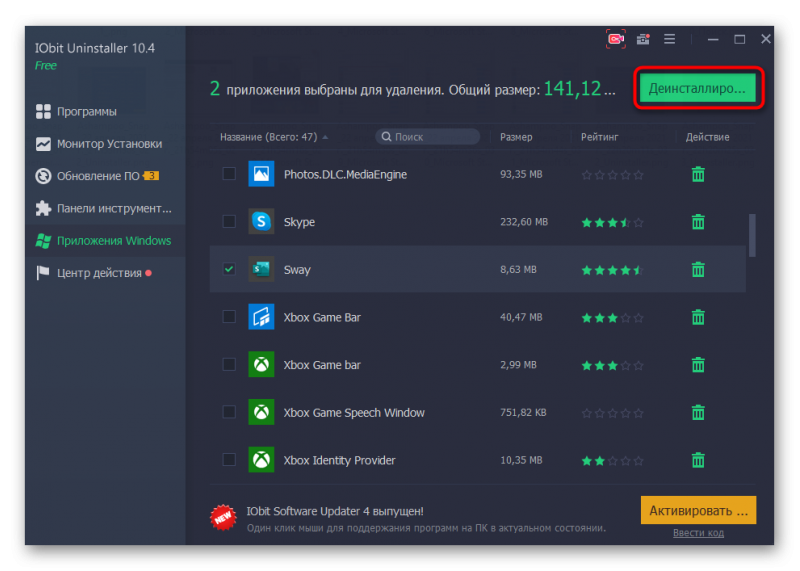Open the red screen recorder icon

point(616,39)
